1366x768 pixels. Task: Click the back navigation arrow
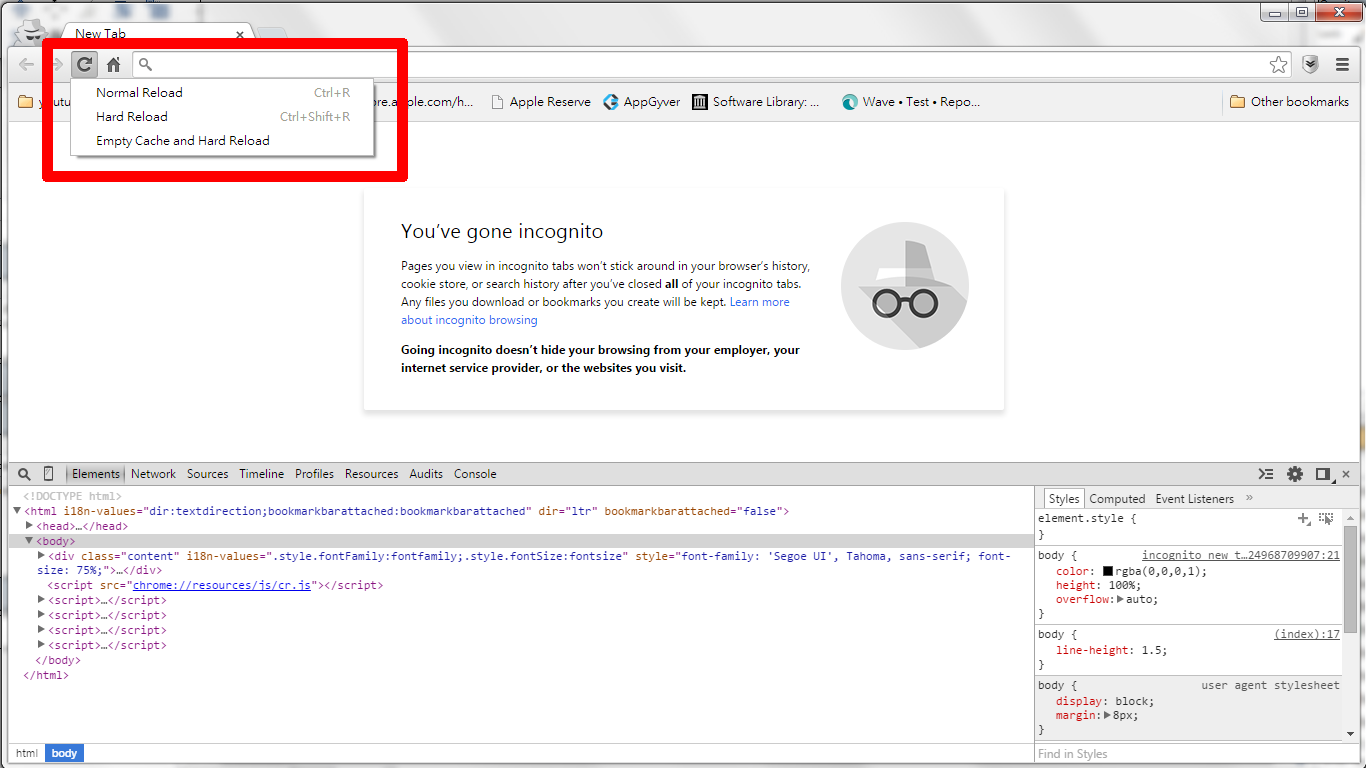(27, 65)
